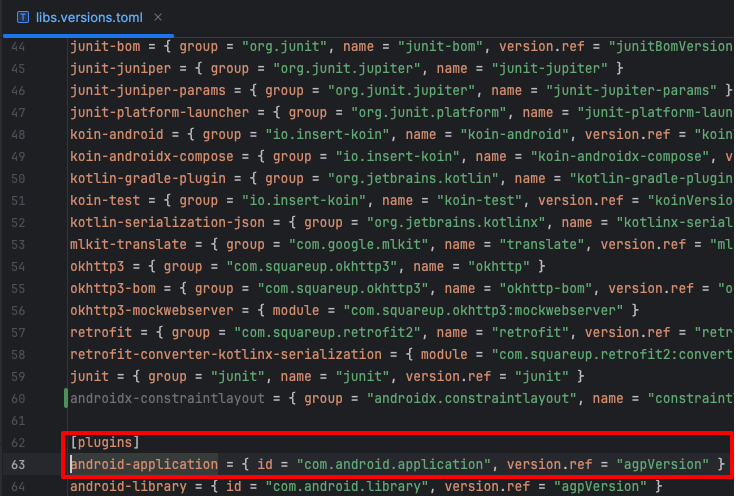The image size is (738, 496).
Task: Click koin-android key on line 48
Action: coord(117,135)
